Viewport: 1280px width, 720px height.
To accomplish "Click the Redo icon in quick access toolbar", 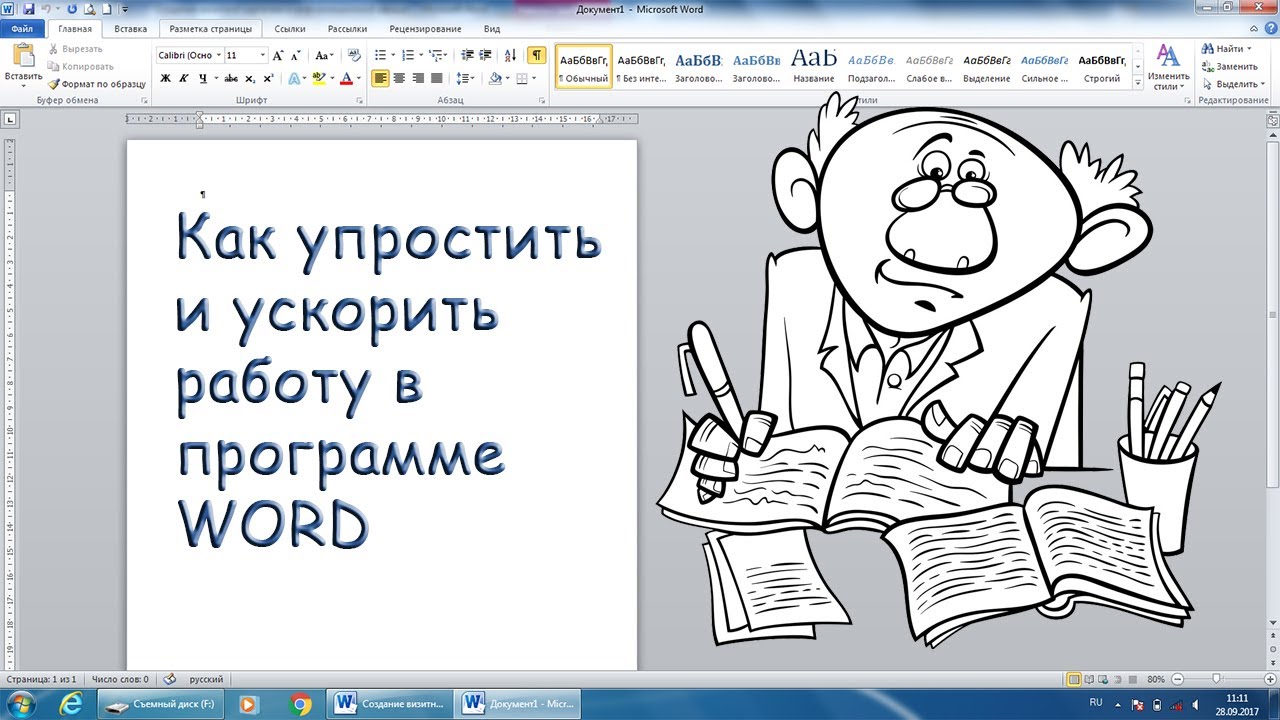I will (72, 9).
